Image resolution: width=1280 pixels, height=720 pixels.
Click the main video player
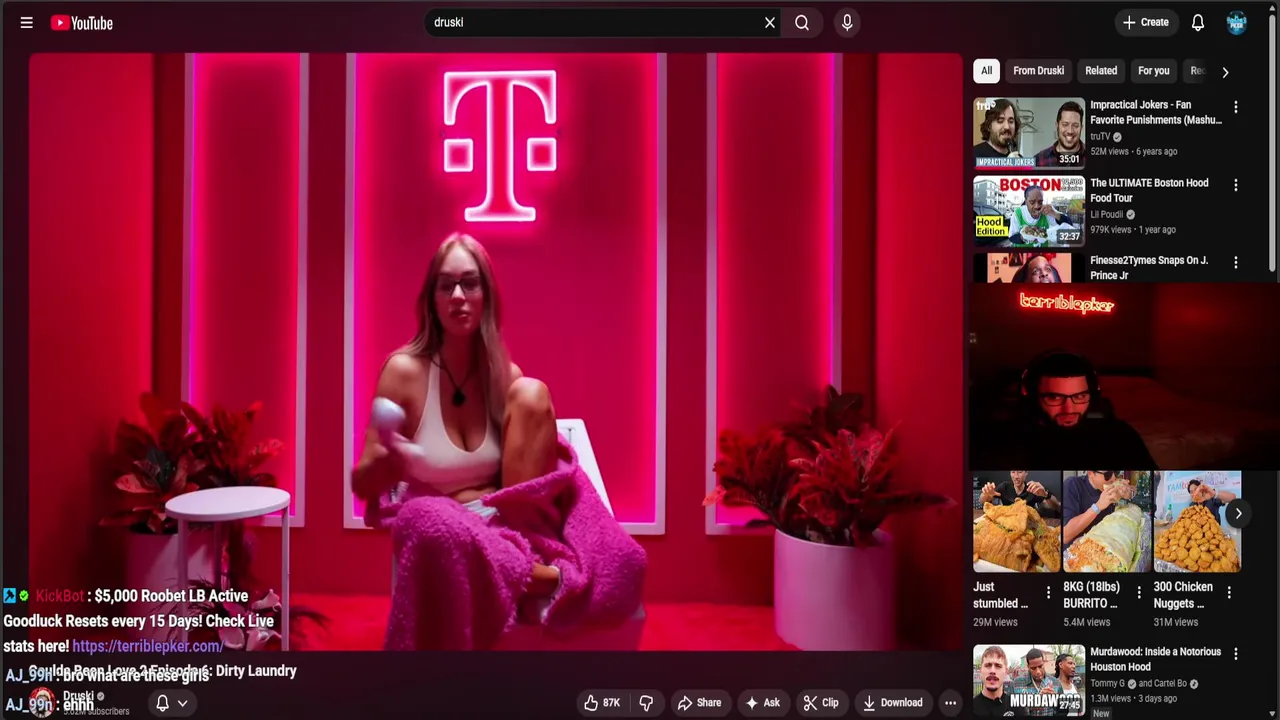coord(495,350)
